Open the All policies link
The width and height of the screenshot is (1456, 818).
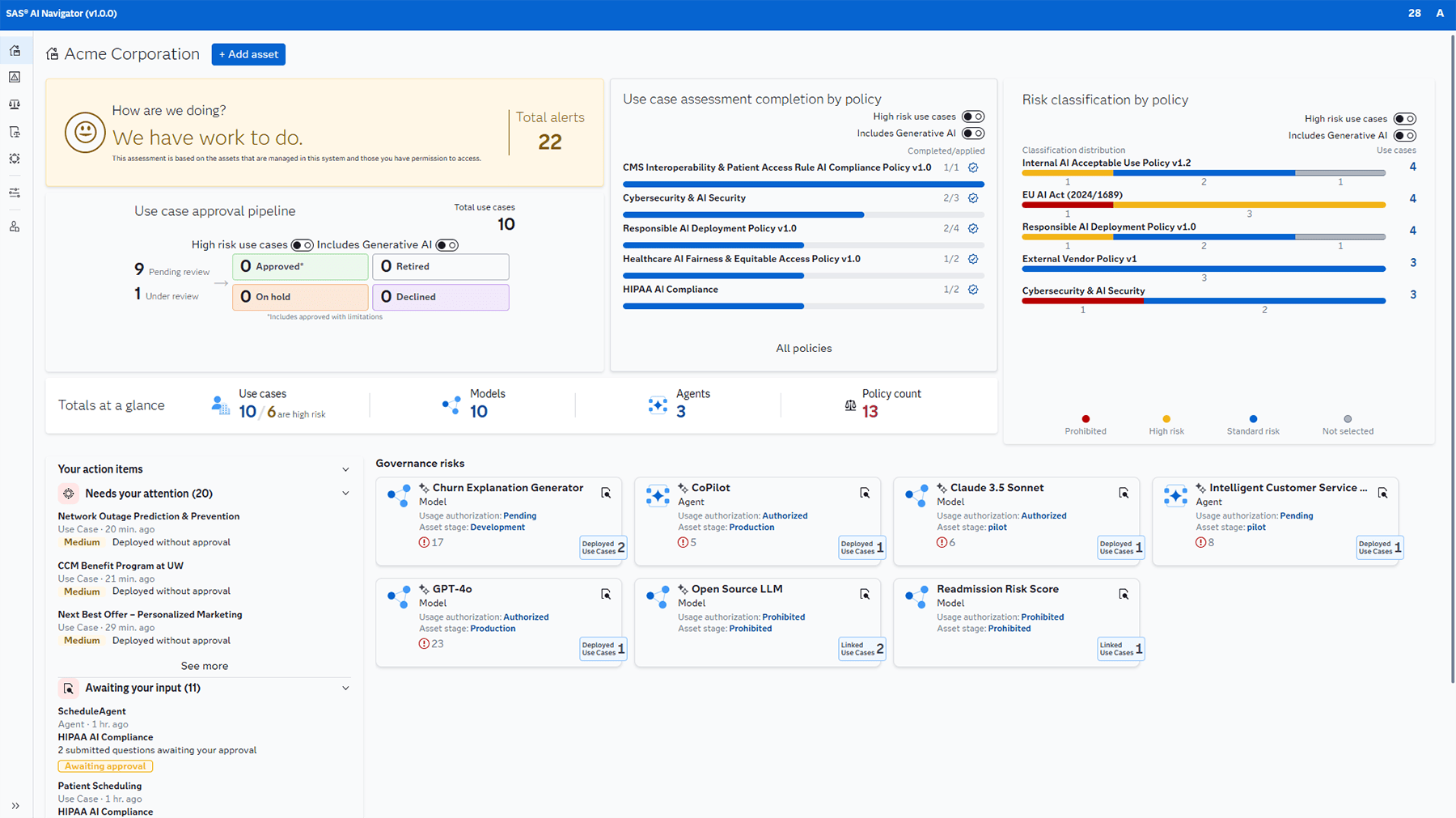coord(803,348)
